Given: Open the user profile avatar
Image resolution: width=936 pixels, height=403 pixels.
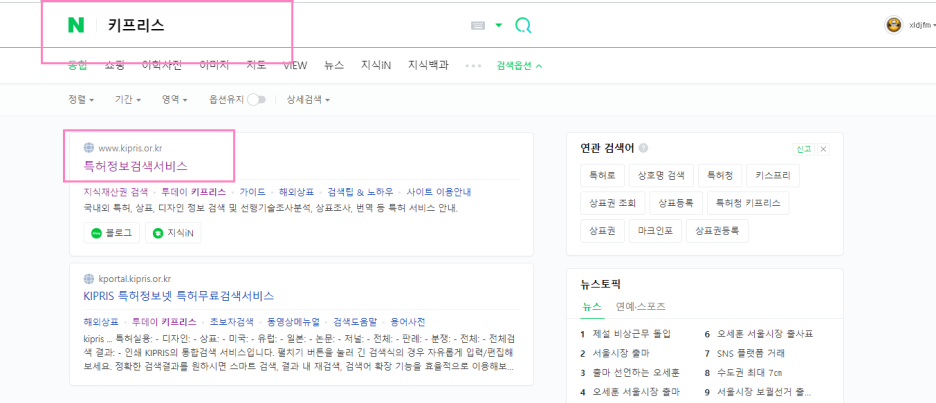Looking at the screenshot, I should click(894, 25).
